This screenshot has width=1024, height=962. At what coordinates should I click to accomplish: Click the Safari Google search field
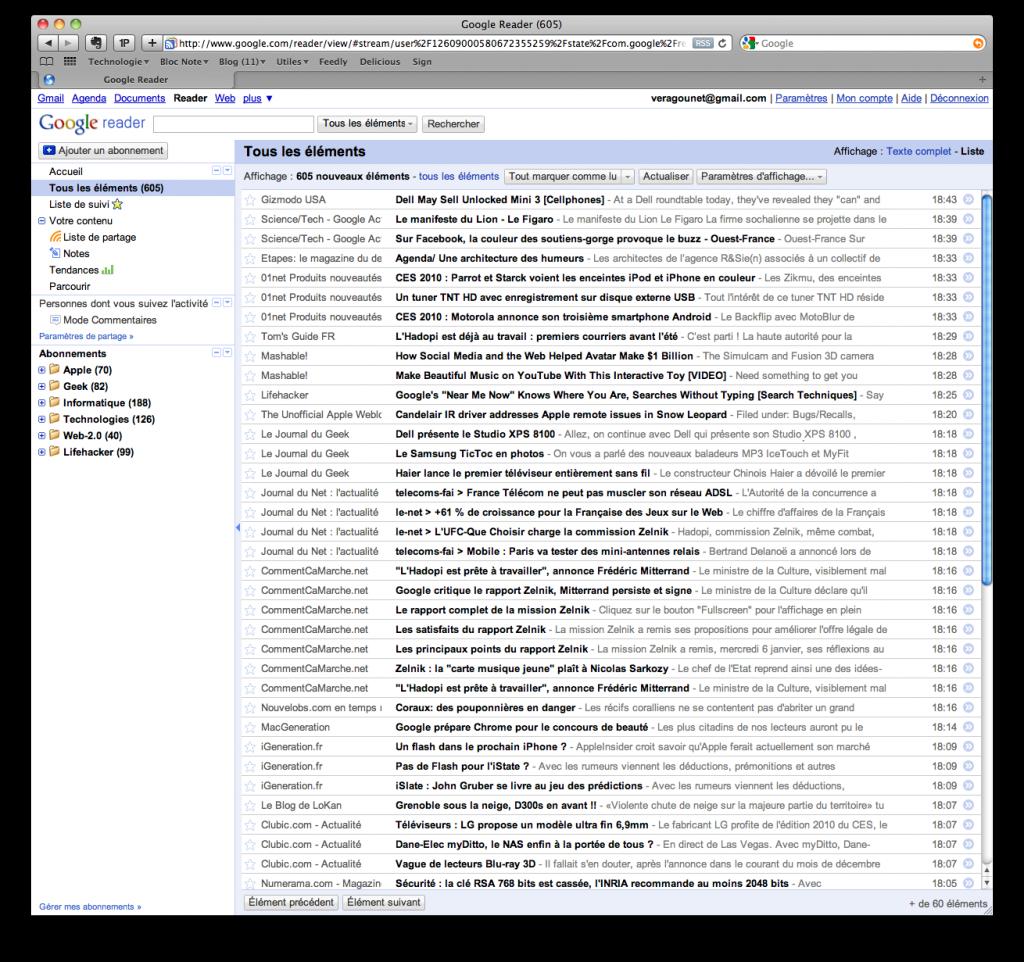865,43
